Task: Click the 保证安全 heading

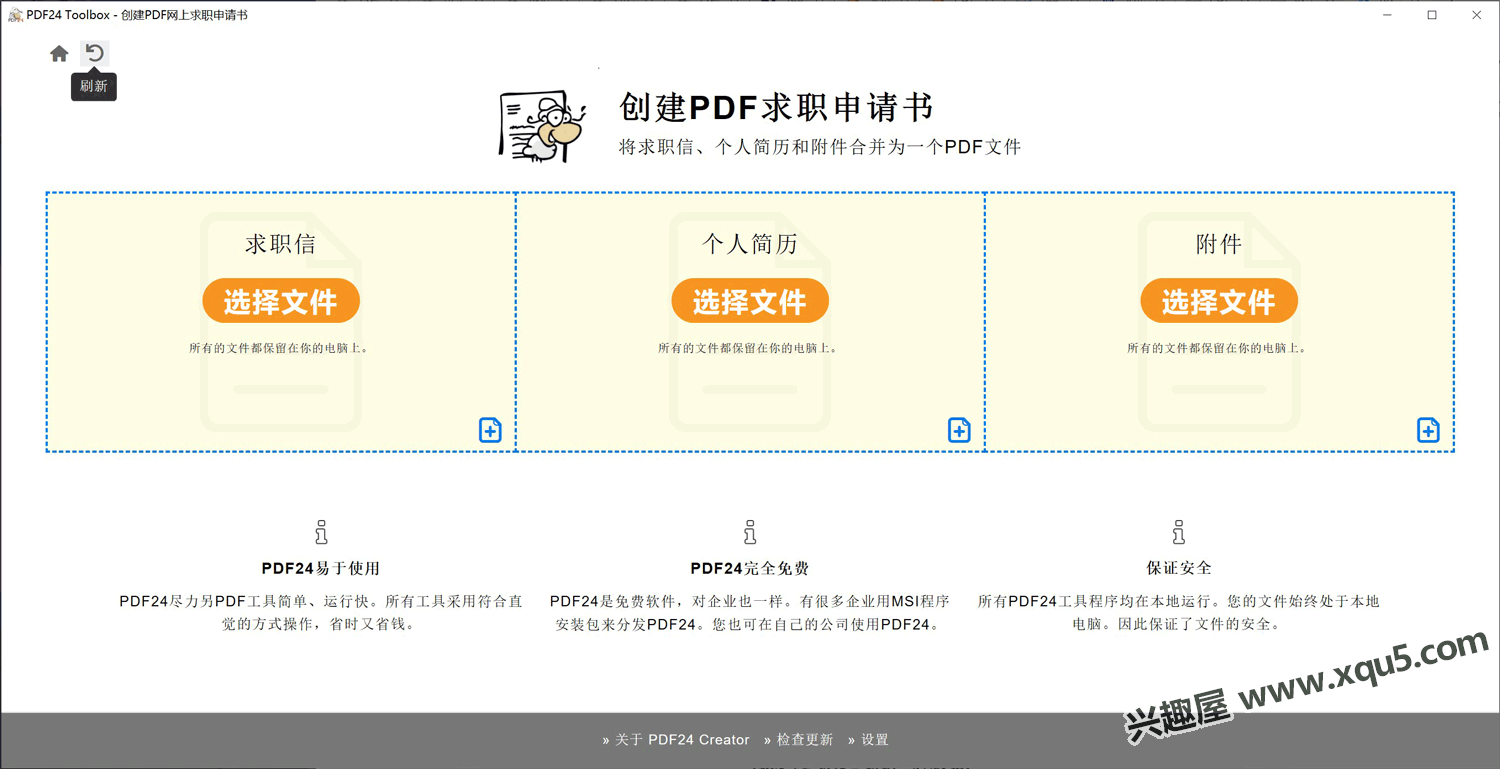Action: coord(1179,568)
